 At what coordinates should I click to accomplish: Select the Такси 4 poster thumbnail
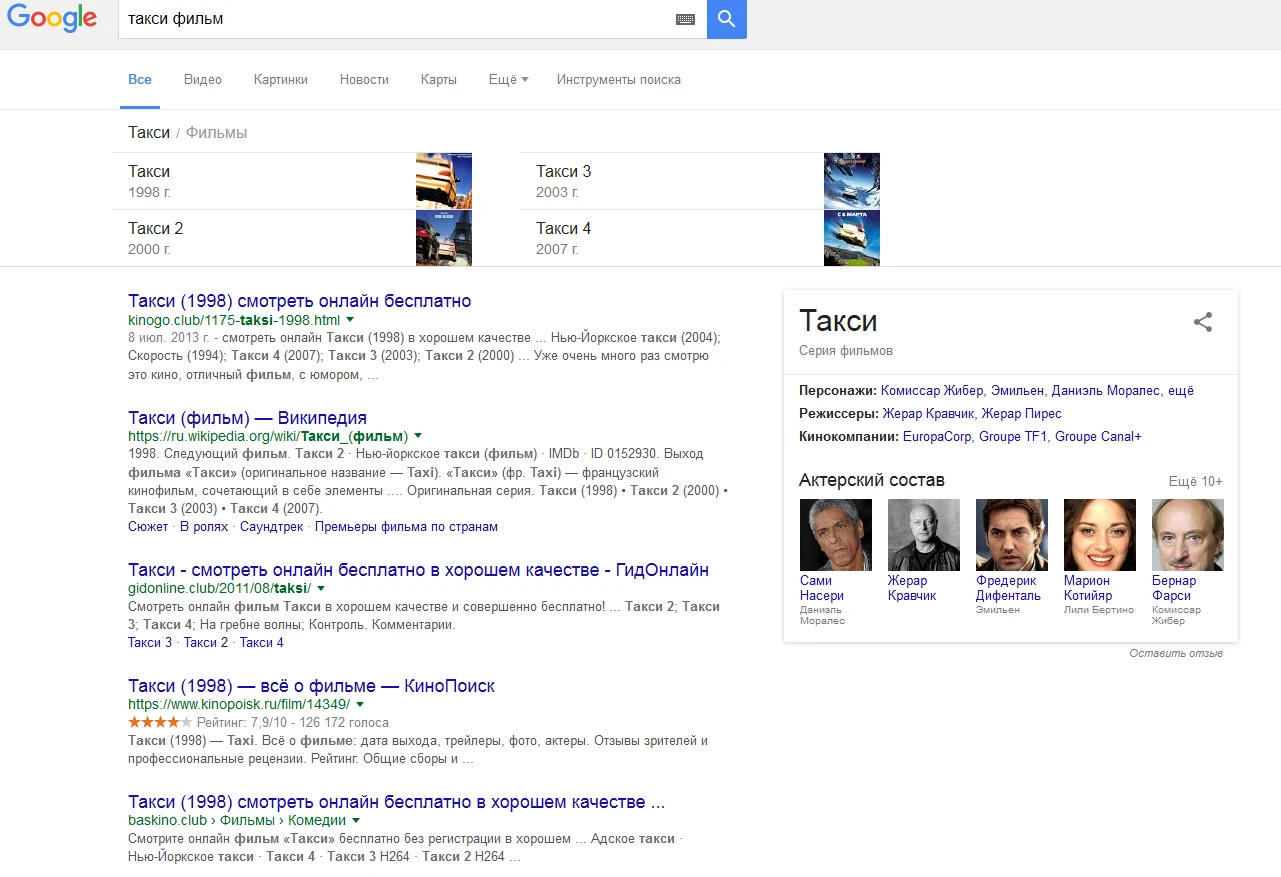pyautogui.click(x=851, y=238)
